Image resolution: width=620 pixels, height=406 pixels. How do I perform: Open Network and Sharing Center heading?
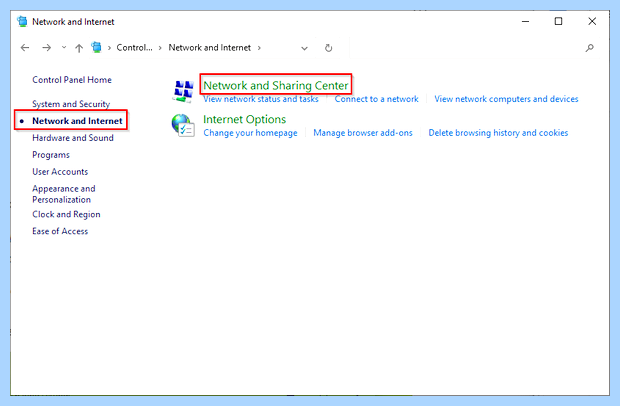276,85
